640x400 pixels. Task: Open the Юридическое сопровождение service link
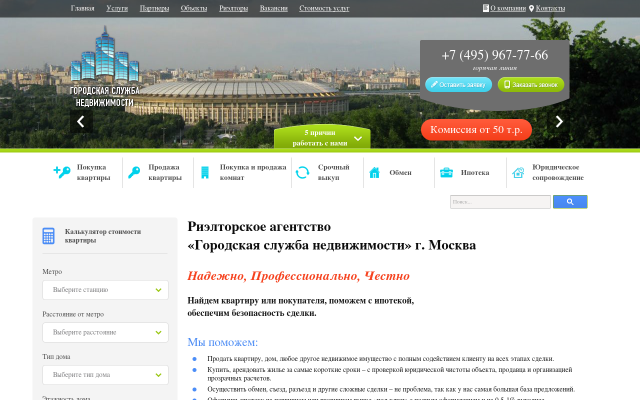(558, 172)
